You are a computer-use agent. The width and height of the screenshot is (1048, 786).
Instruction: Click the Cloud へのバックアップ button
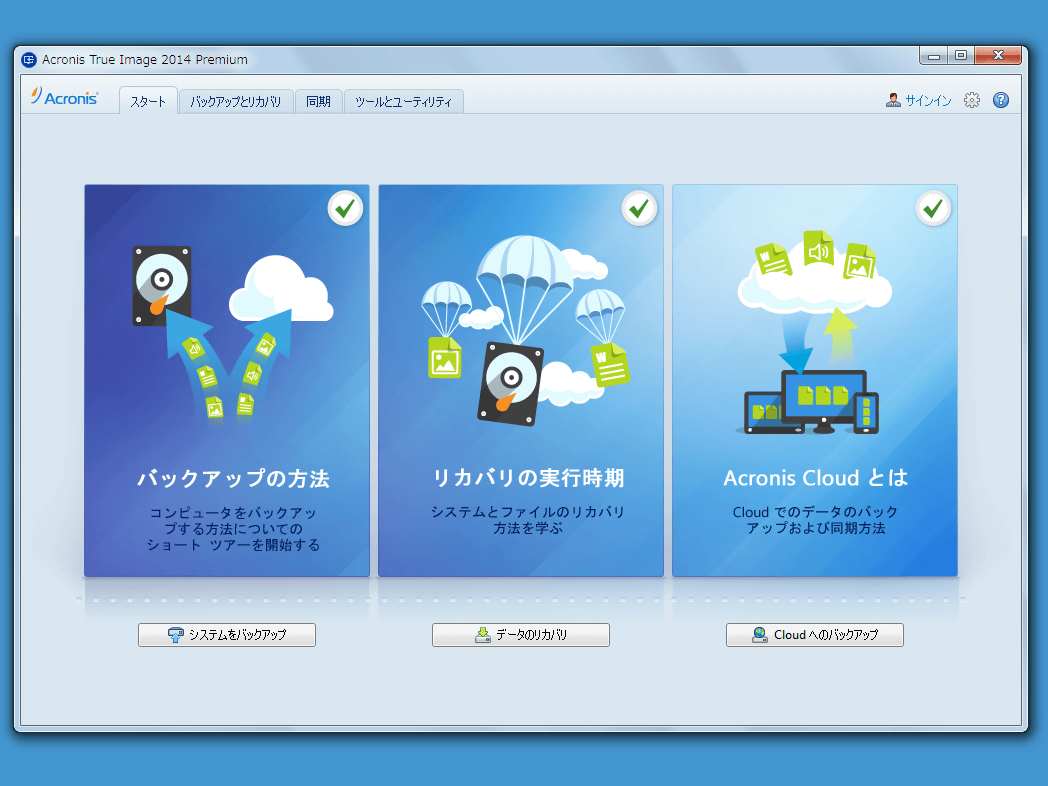pos(815,635)
